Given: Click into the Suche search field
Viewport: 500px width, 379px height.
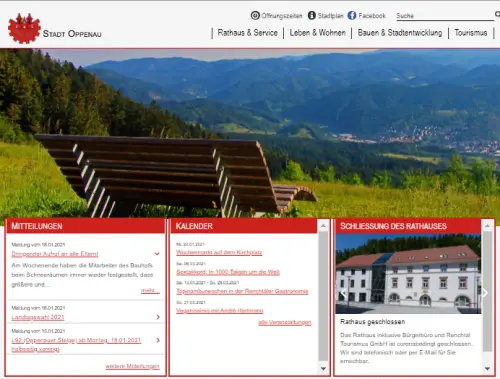Looking at the screenshot, I should tap(445, 16).
